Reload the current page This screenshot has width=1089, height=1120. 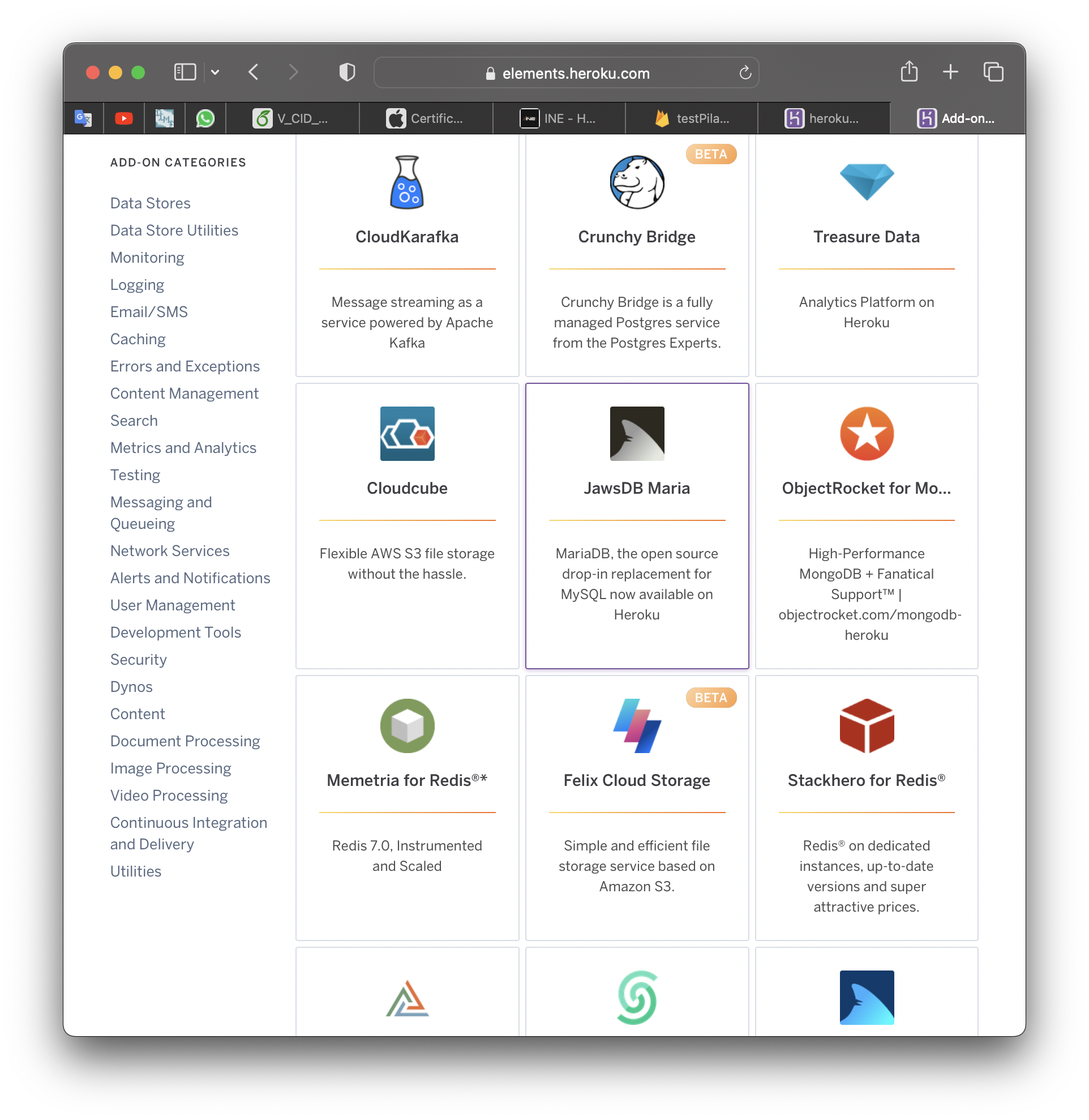745,72
